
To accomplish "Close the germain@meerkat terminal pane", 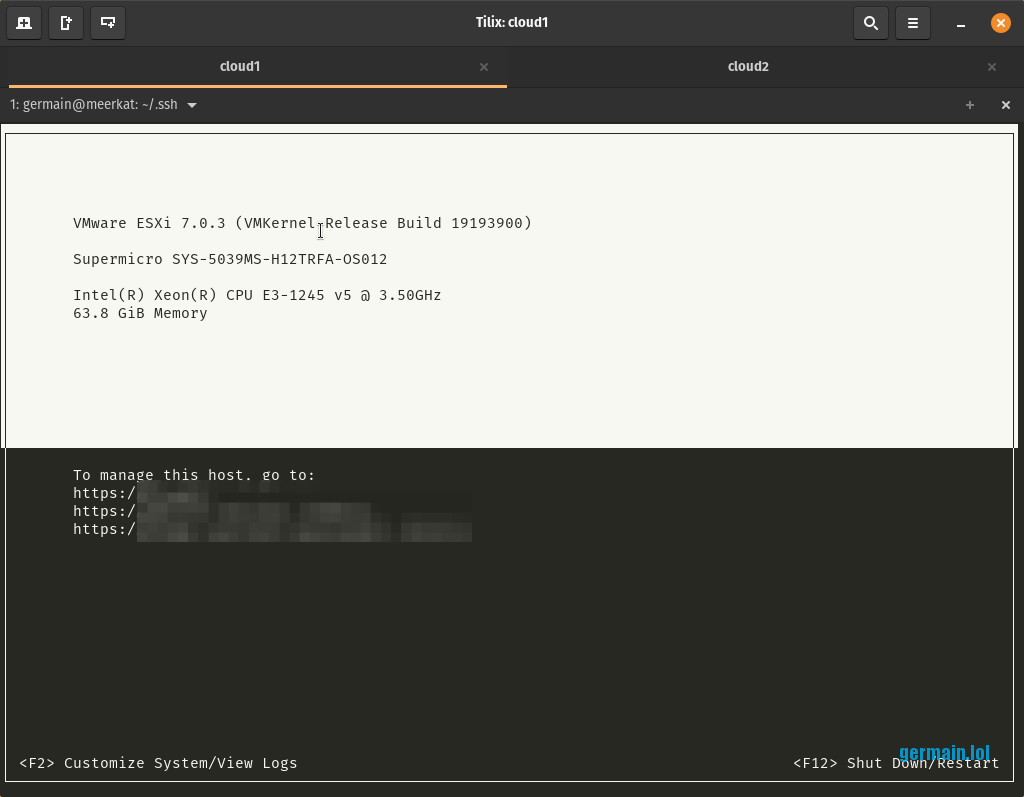I will click(x=1006, y=105).
